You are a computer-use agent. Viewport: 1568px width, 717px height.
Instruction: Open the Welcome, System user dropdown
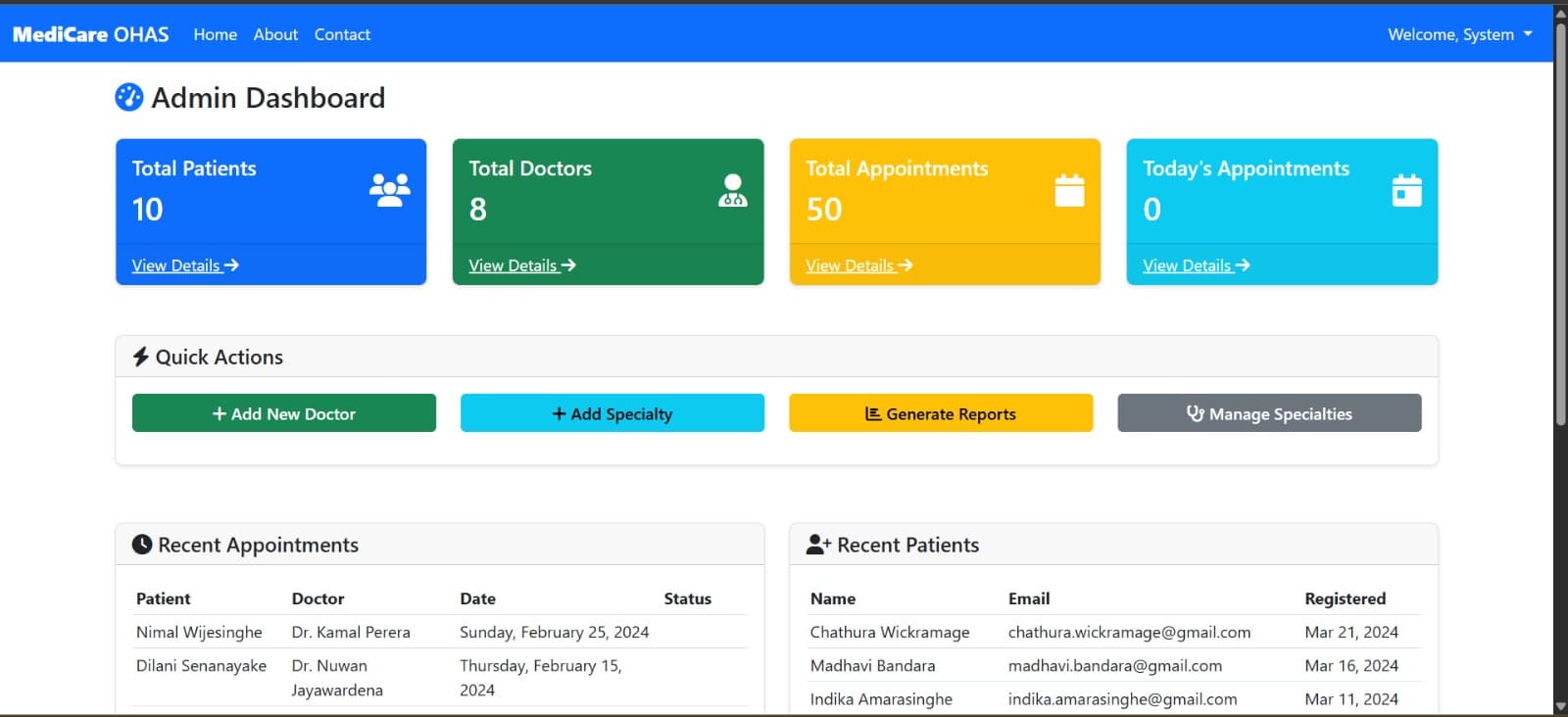coord(1459,34)
